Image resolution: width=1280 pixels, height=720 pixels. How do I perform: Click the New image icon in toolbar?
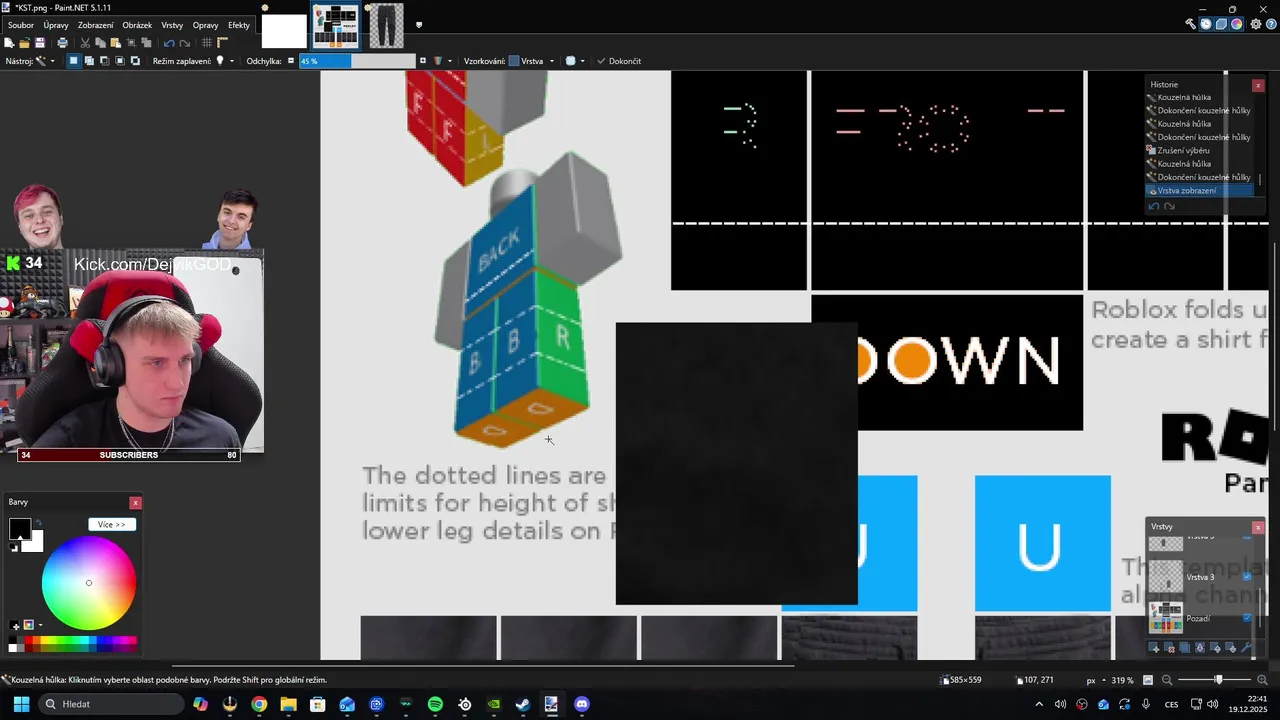[x=9, y=43]
